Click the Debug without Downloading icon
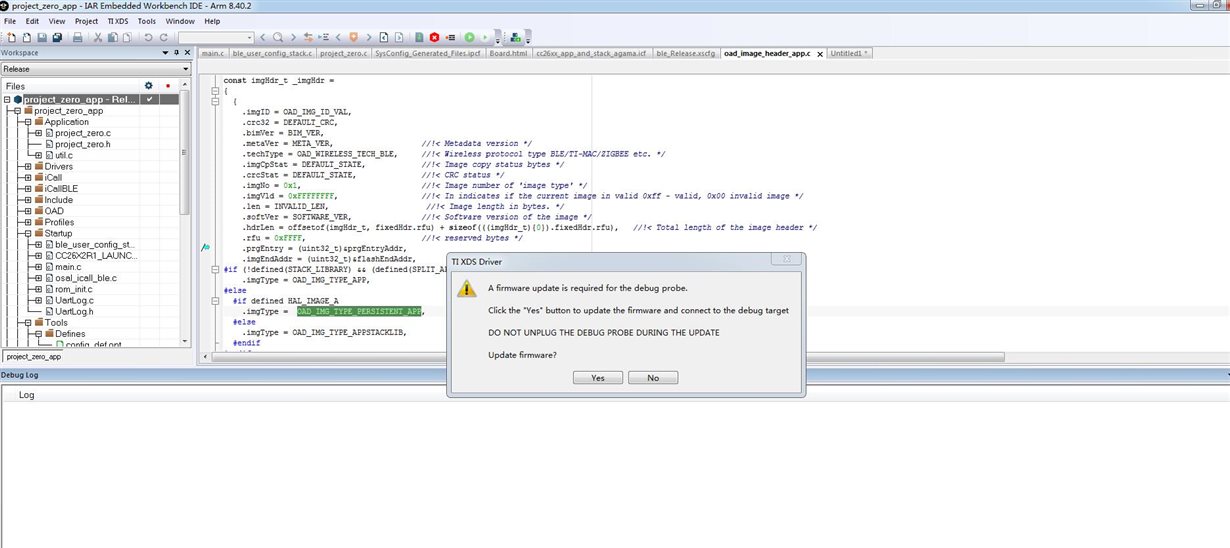This screenshot has height=548, width=1230. (x=484, y=37)
